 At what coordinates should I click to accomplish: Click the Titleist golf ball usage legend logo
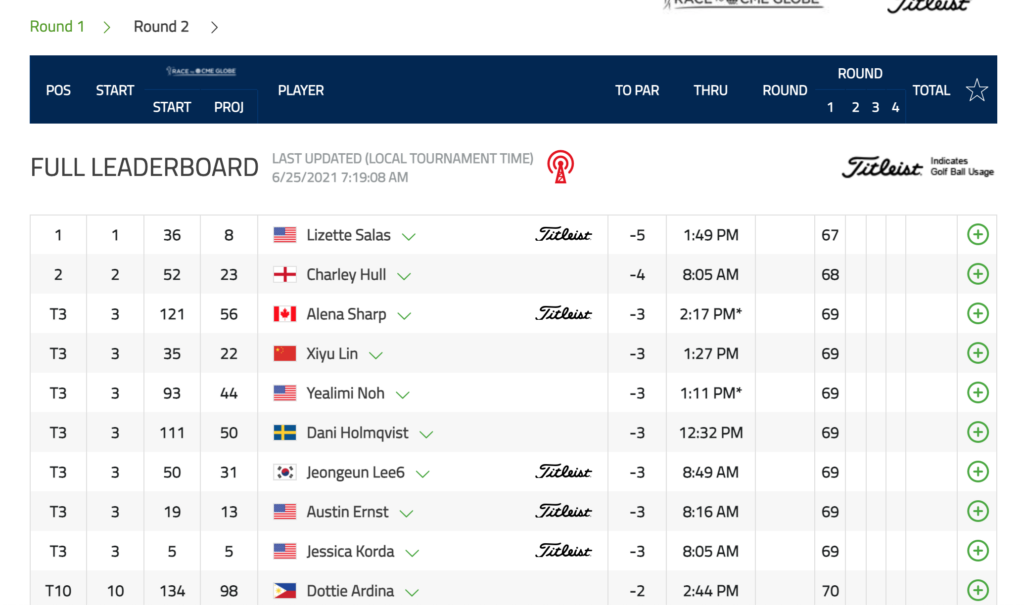point(882,167)
